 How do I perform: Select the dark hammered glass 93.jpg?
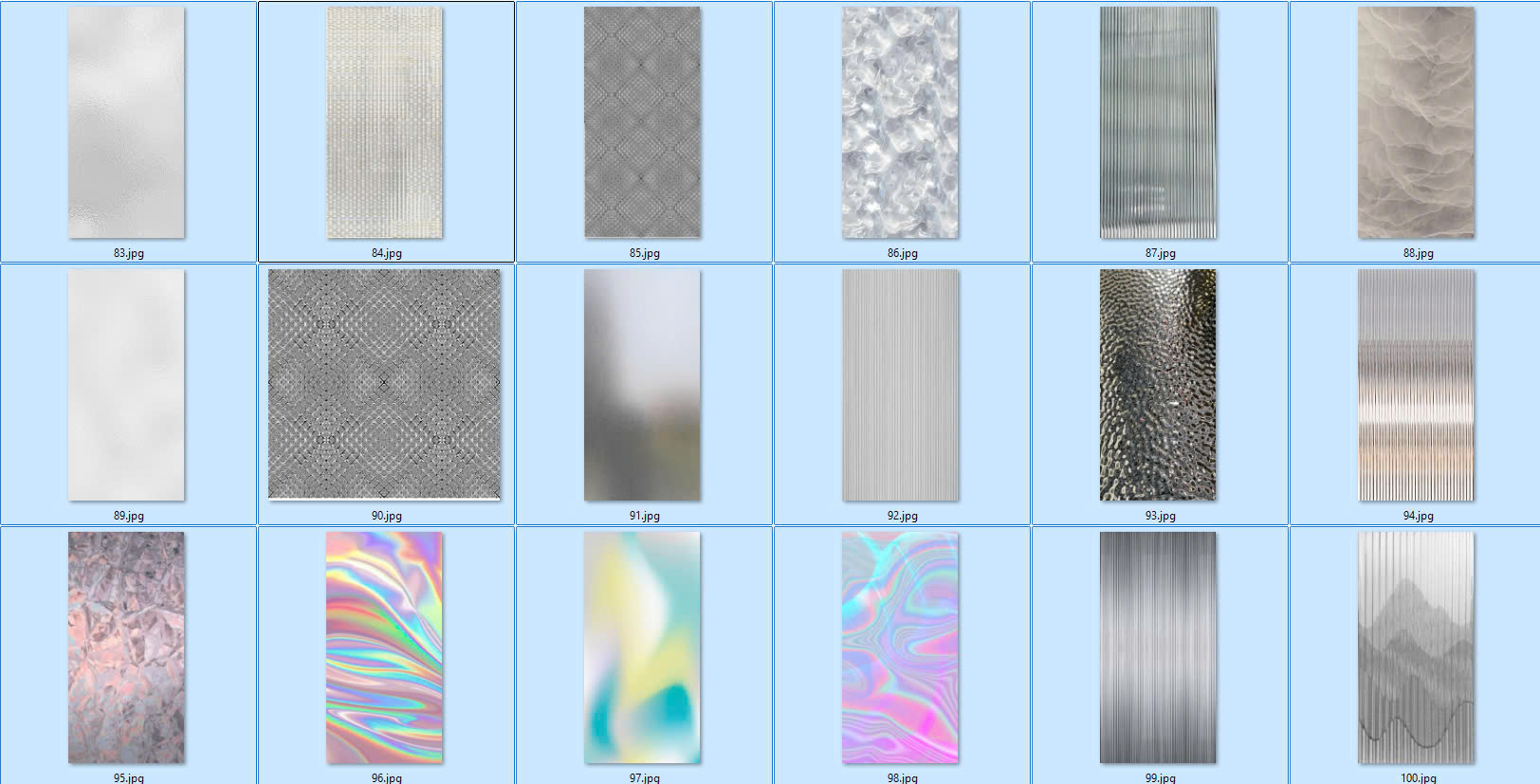click(1158, 385)
